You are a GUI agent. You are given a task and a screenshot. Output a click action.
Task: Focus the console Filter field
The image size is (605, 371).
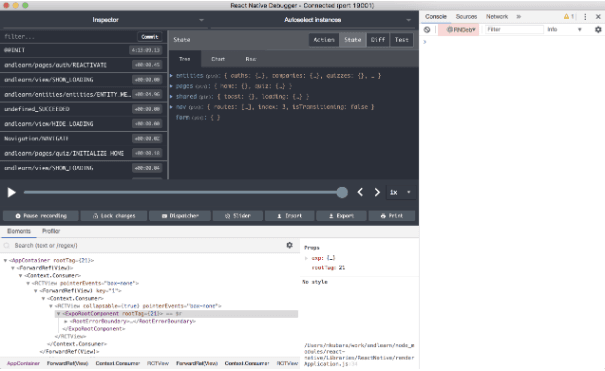[x=514, y=29]
